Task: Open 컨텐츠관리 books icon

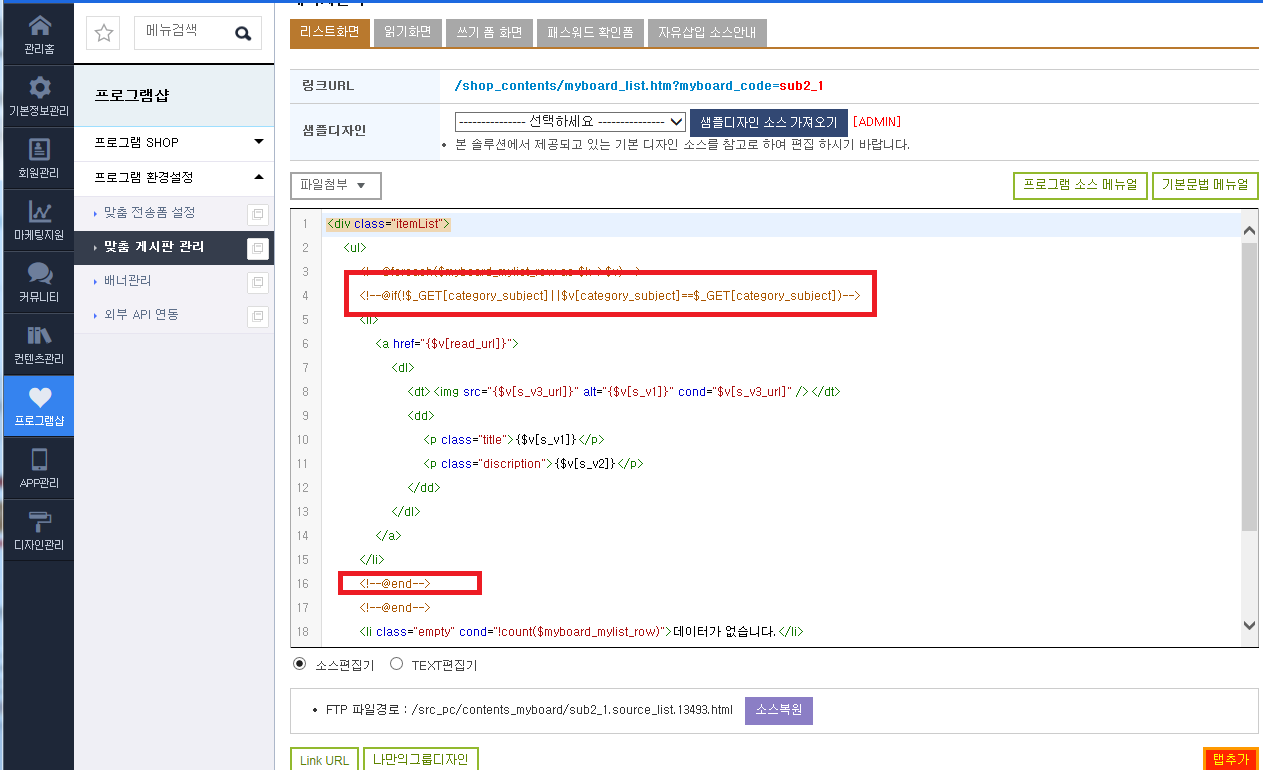Action: 38,335
